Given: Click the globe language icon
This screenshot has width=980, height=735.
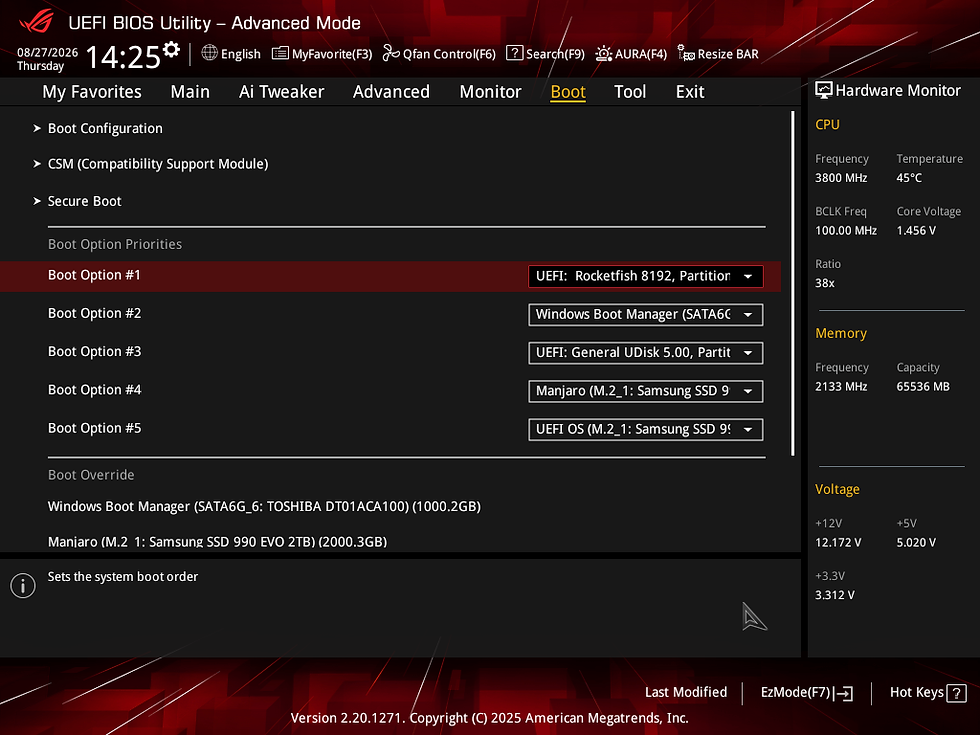Looking at the screenshot, I should tap(209, 53).
